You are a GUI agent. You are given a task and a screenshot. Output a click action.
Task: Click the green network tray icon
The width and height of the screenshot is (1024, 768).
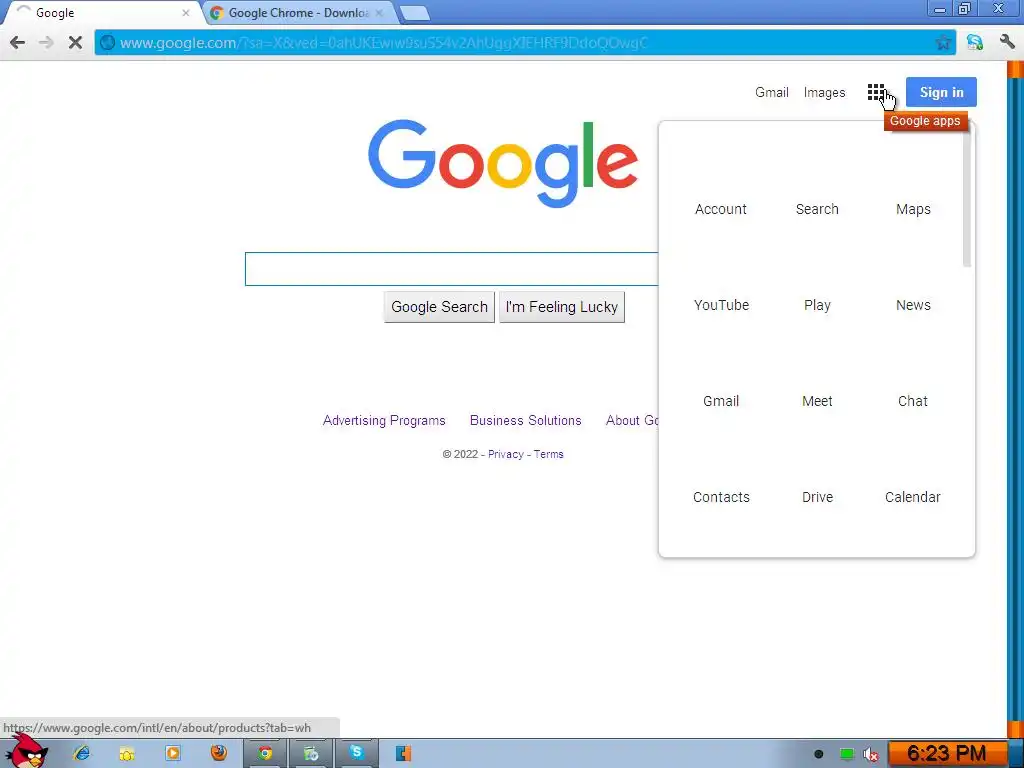tap(846, 754)
